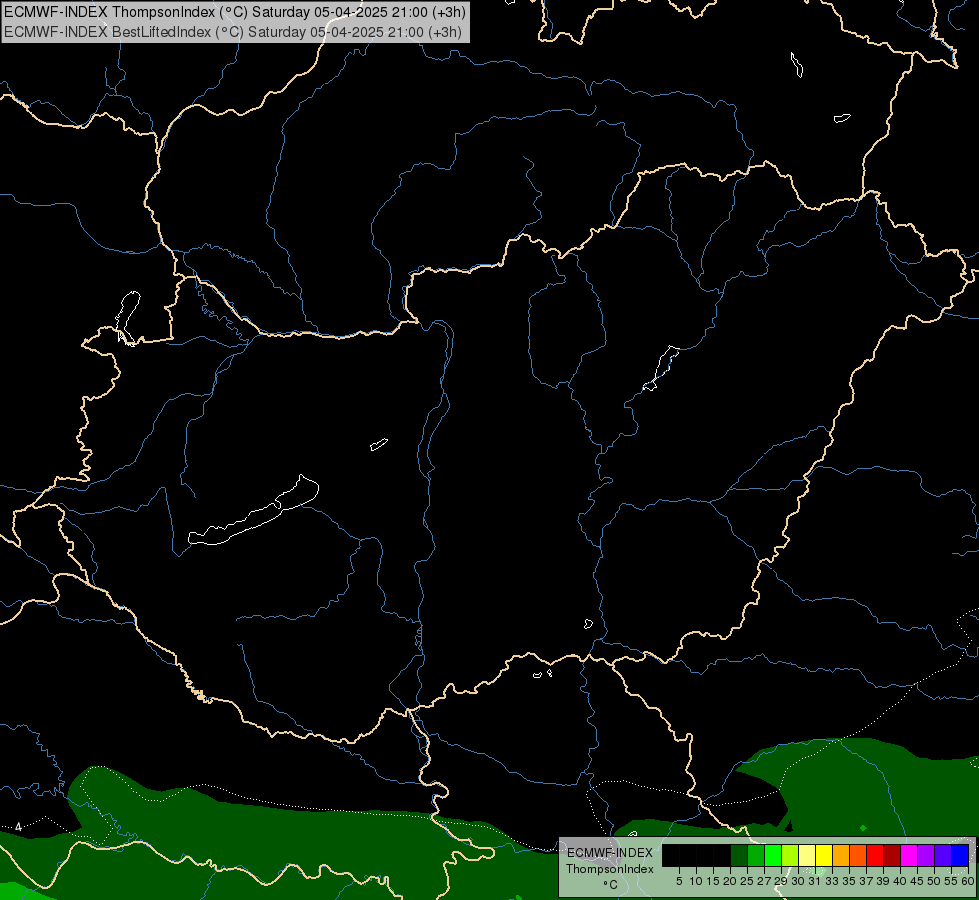
Task: Pick the bright yellow 31–33 legend swatch
Action: point(824,855)
